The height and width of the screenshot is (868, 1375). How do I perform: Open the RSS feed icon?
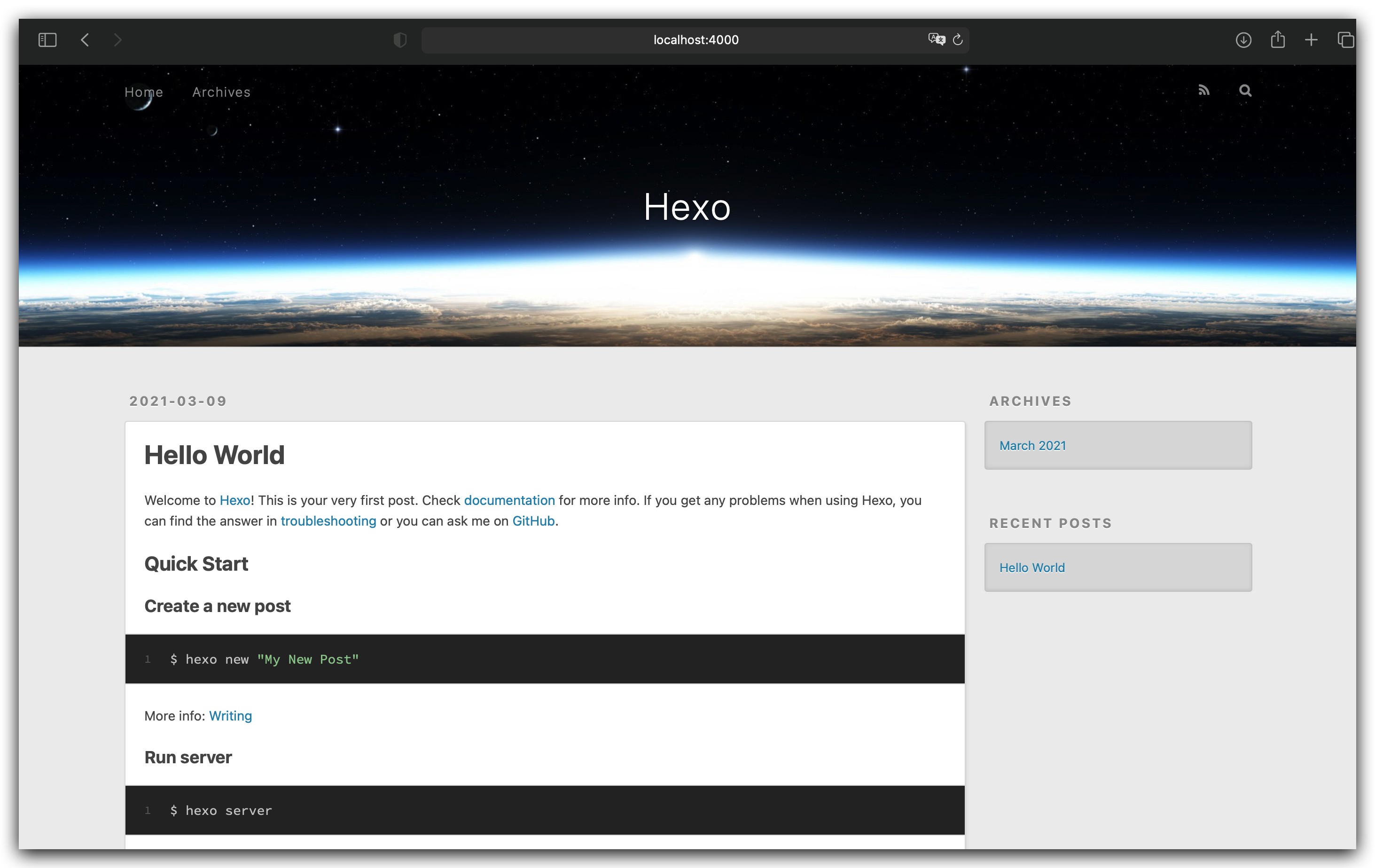(1203, 90)
